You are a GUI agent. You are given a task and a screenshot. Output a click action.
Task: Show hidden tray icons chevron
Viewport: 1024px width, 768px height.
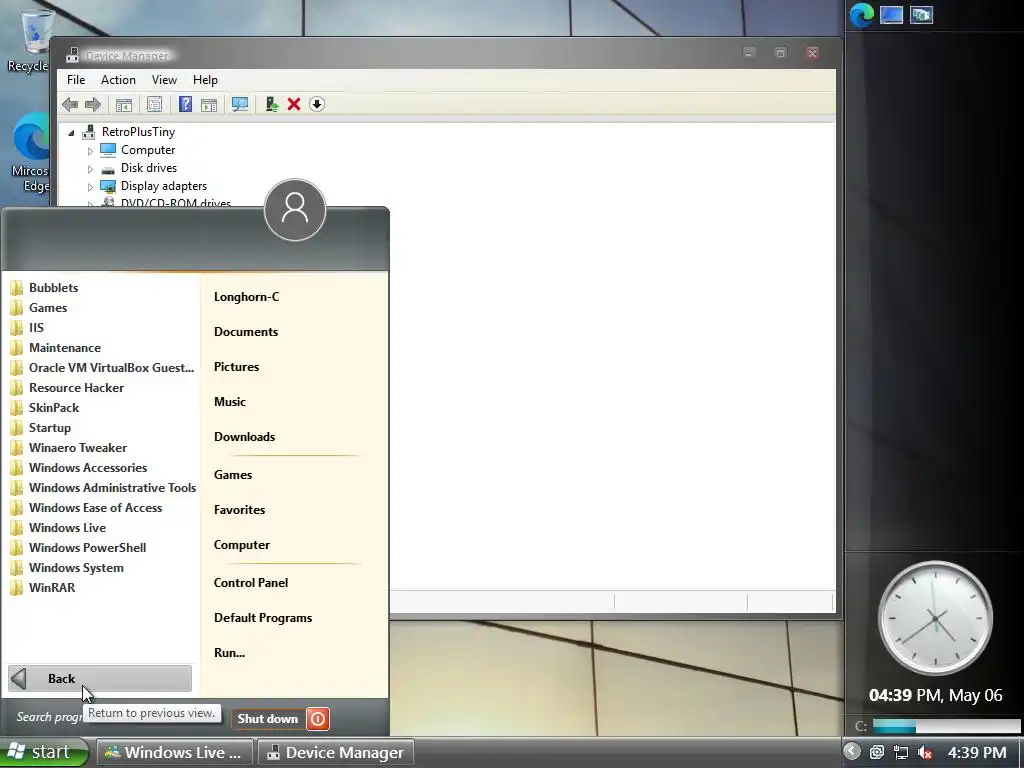coord(852,752)
